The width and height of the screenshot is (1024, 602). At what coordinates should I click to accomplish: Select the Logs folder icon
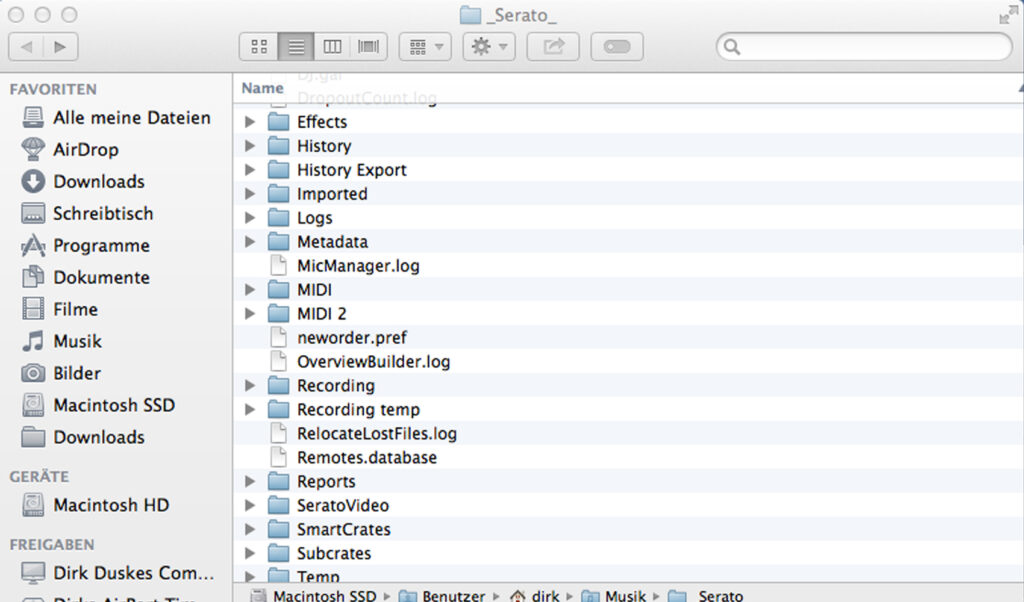tap(278, 218)
